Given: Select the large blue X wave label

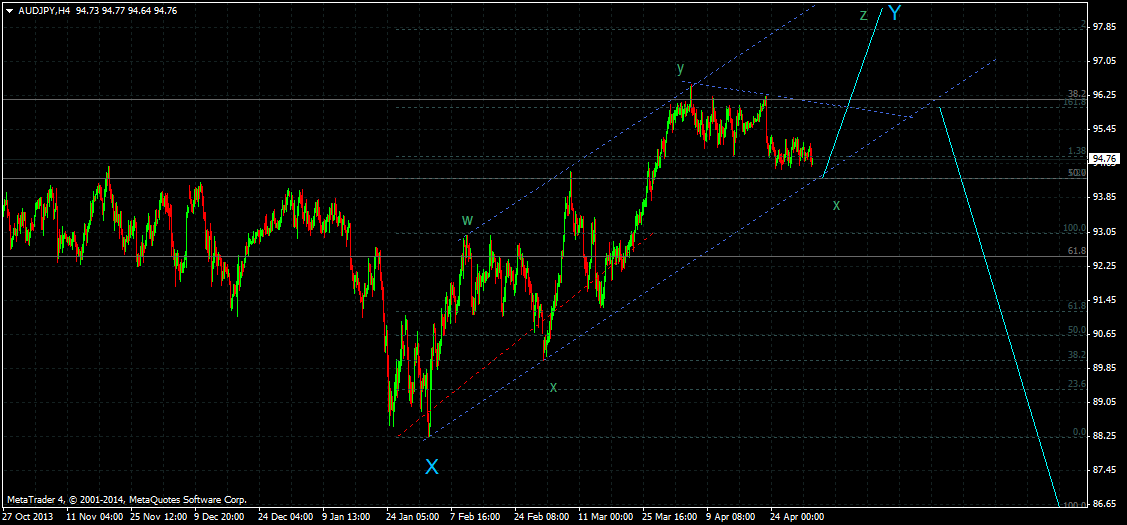Looking at the screenshot, I should point(431,467).
